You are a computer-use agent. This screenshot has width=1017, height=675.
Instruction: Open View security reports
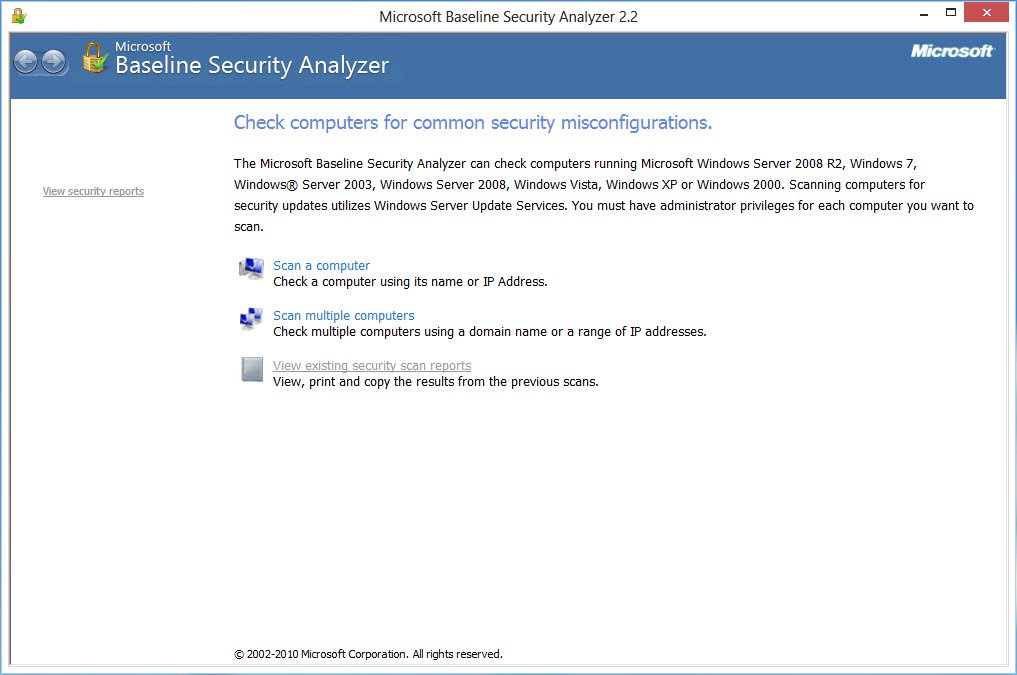click(93, 191)
